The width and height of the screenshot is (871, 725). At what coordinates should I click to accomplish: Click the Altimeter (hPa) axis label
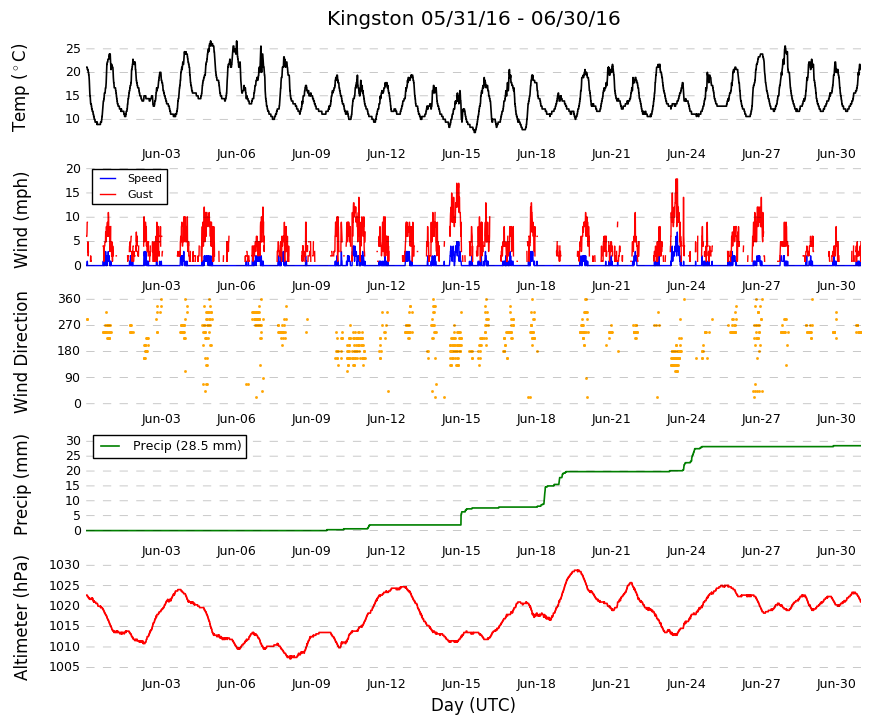pos(20,618)
